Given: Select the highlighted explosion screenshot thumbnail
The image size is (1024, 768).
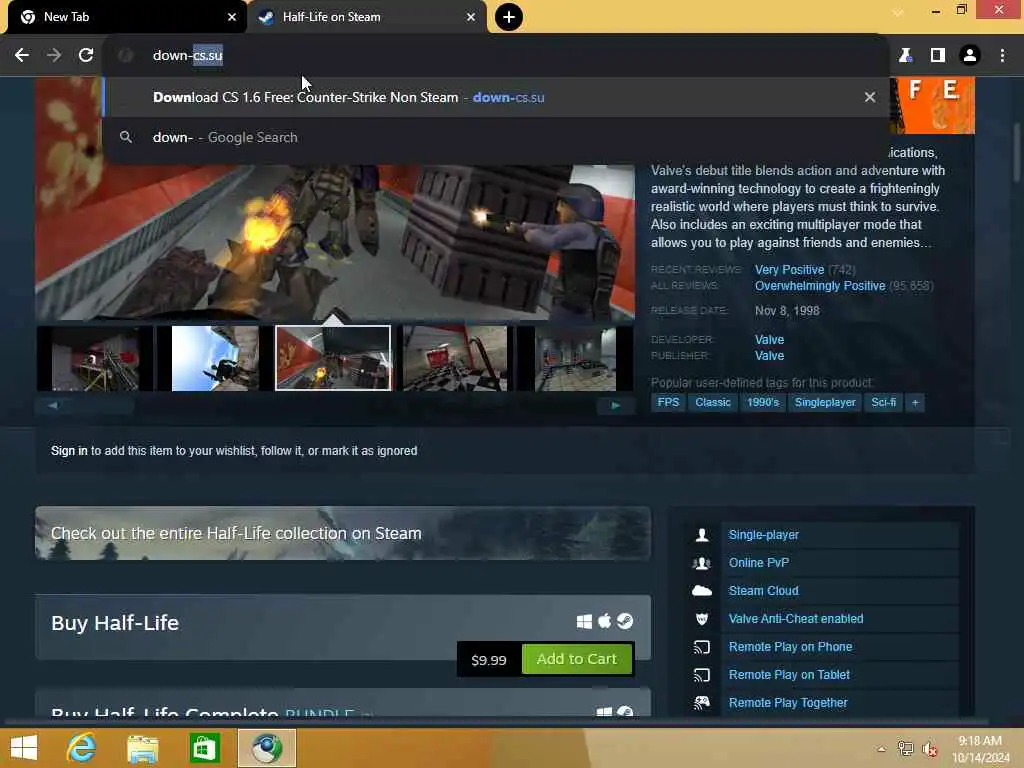Looking at the screenshot, I should (333, 359).
